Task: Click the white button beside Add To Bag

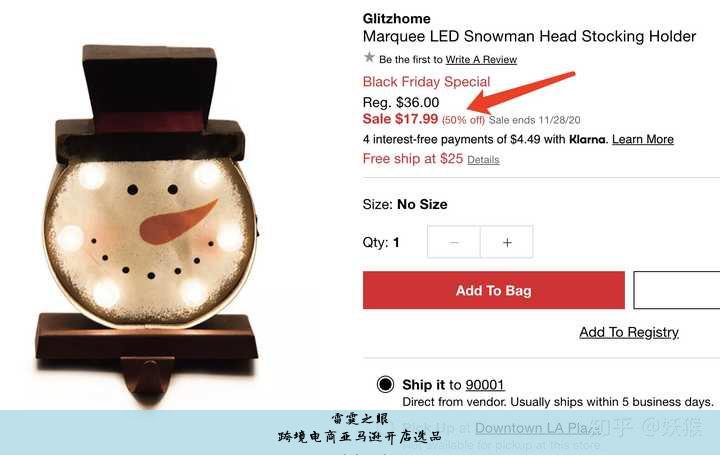Action: (676, 290)
